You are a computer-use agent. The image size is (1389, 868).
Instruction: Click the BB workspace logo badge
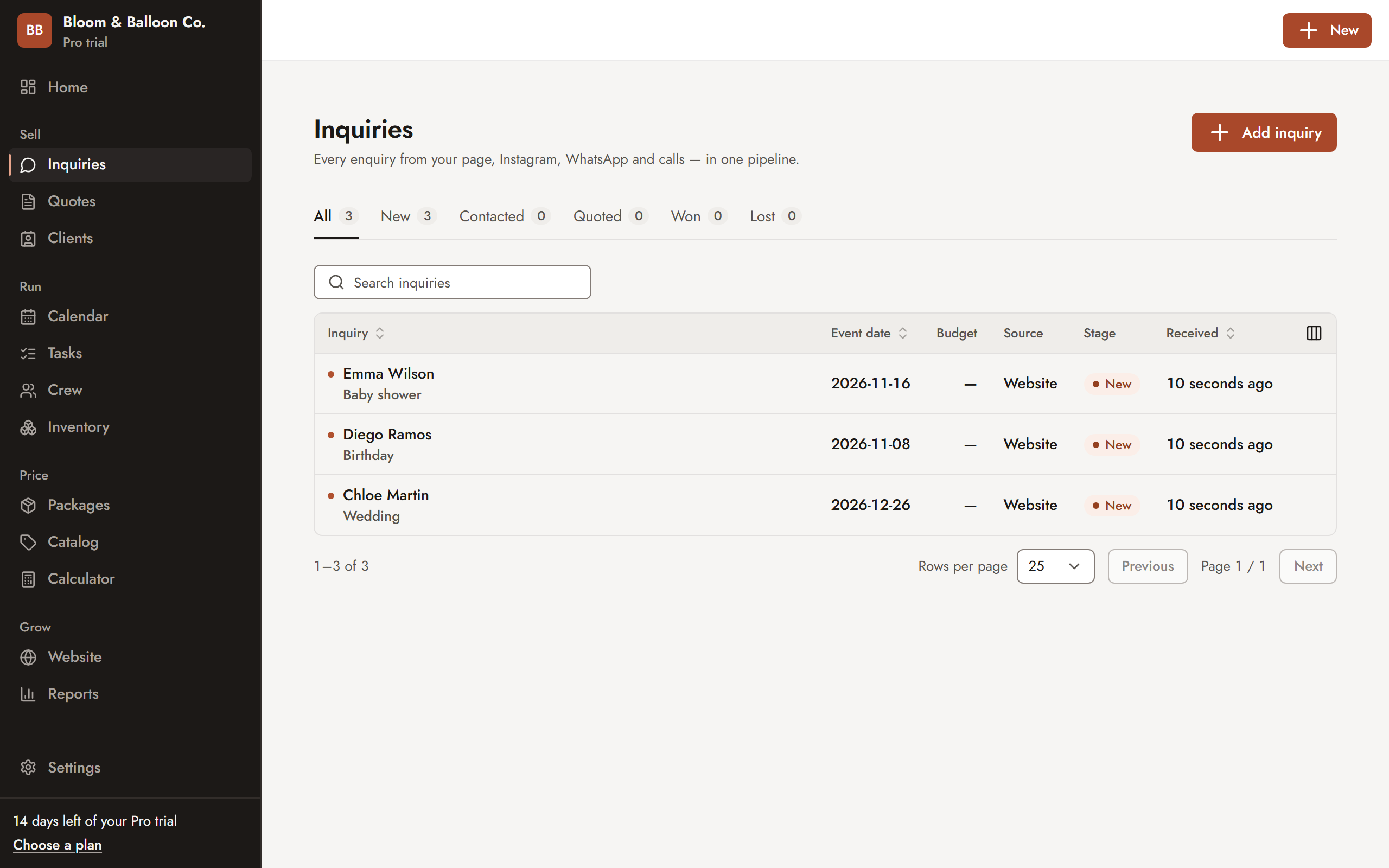click(x=34, y=30)
